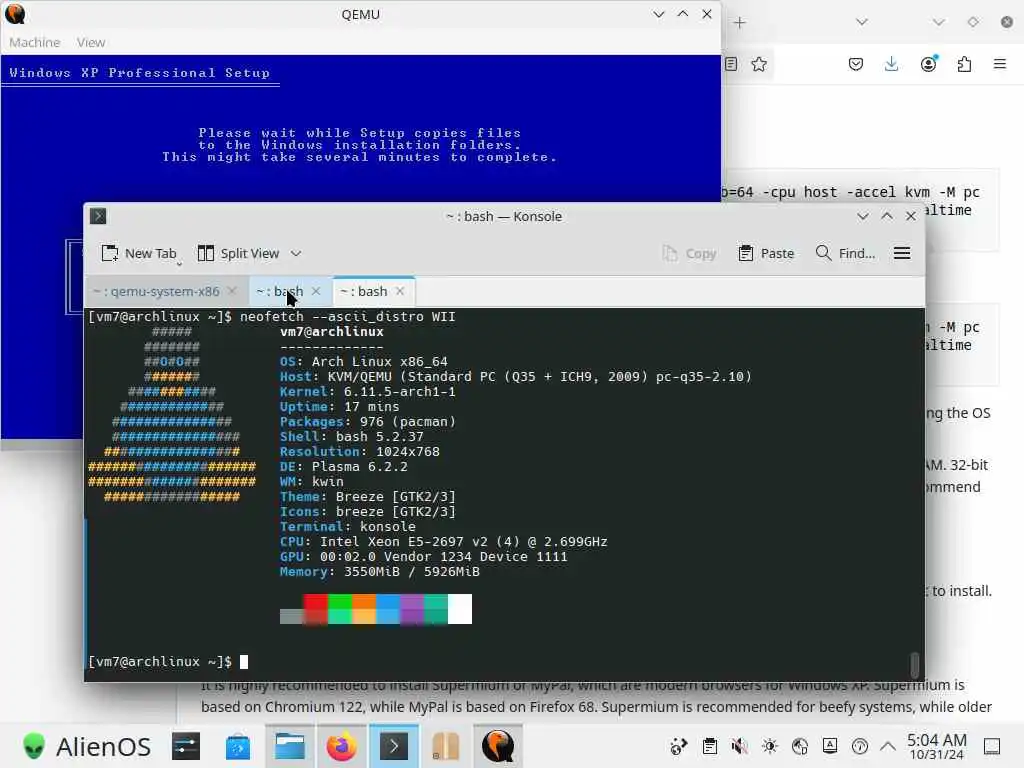Open brightness tray icon
Viewport: 1024px width, 768px height.
click(x=770, y=746)
